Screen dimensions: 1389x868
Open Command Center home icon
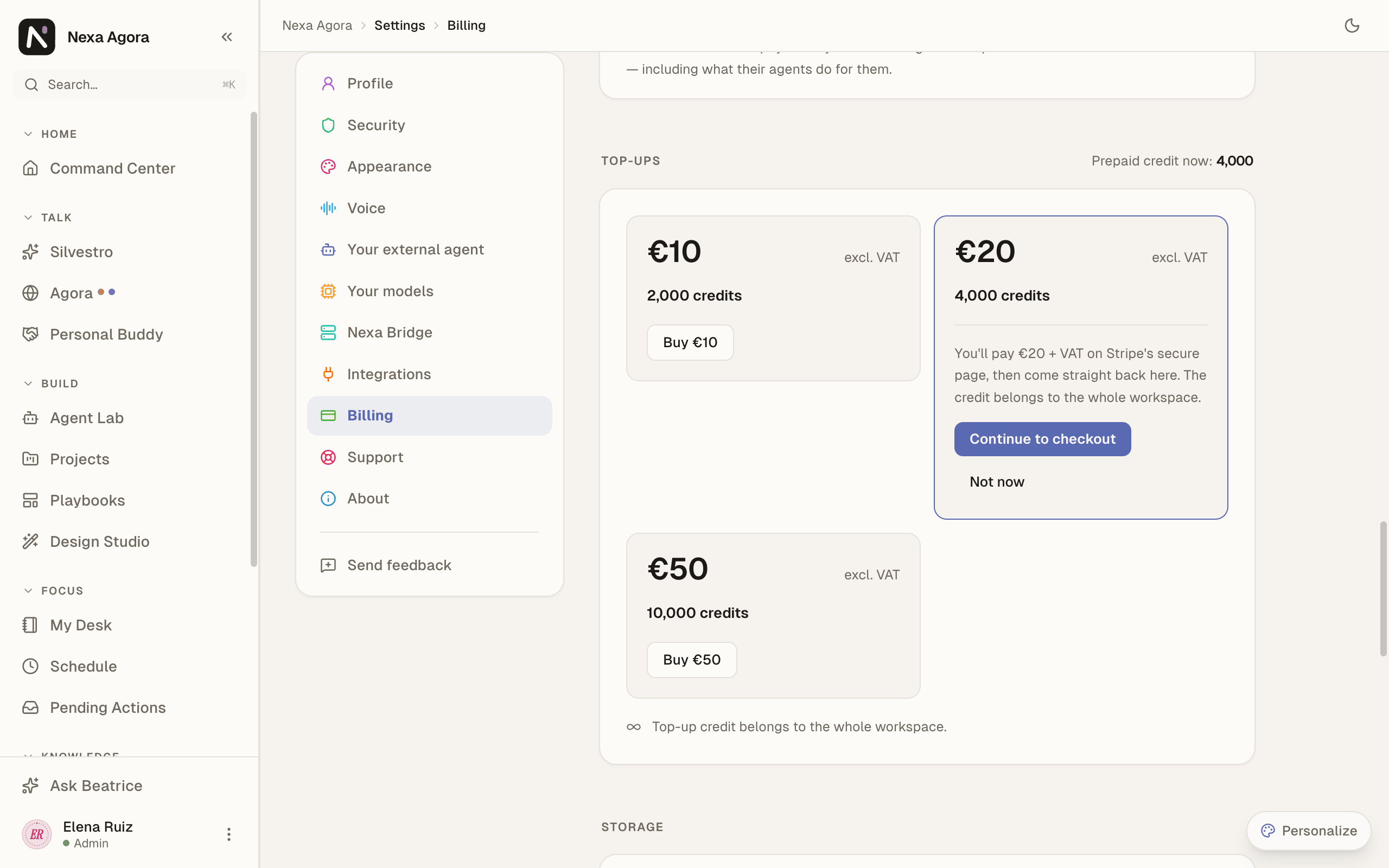[30, 168]
